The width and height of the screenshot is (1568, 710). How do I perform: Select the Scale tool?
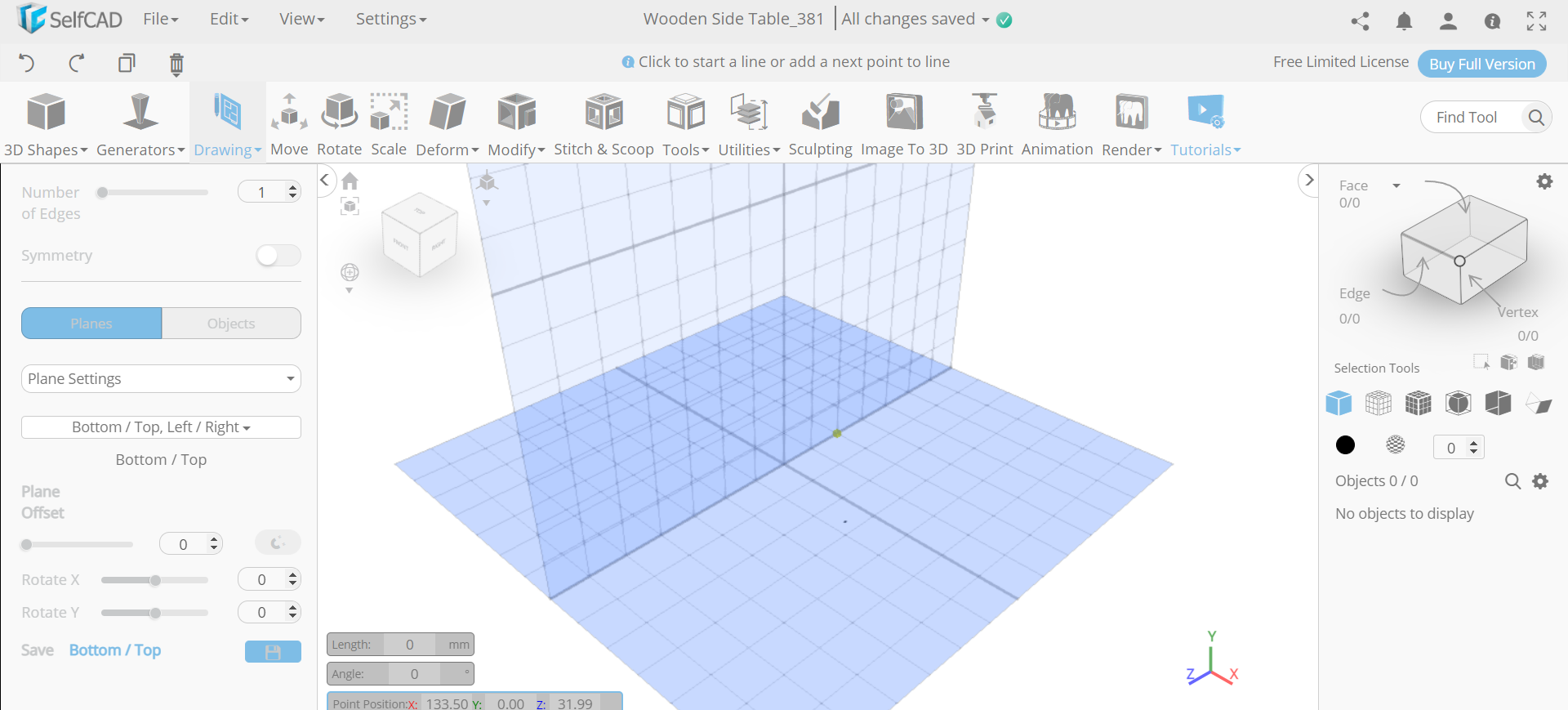coord(389,124)
